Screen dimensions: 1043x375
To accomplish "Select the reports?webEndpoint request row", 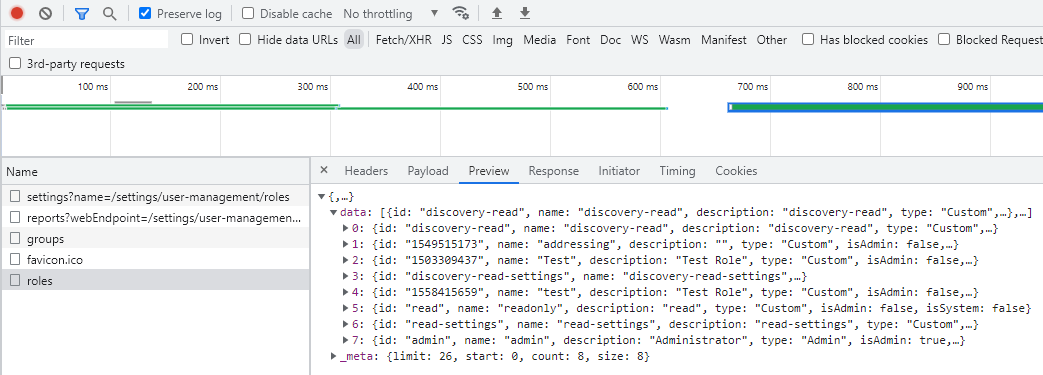I will (x=155, y=217).
